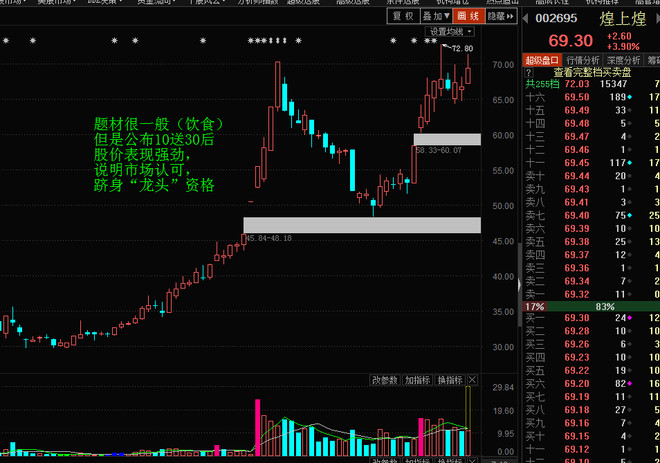The width and height of the screenshot is (660, 463).
Task: Switch to the 深度分析 tab
Action: point(623,60)
